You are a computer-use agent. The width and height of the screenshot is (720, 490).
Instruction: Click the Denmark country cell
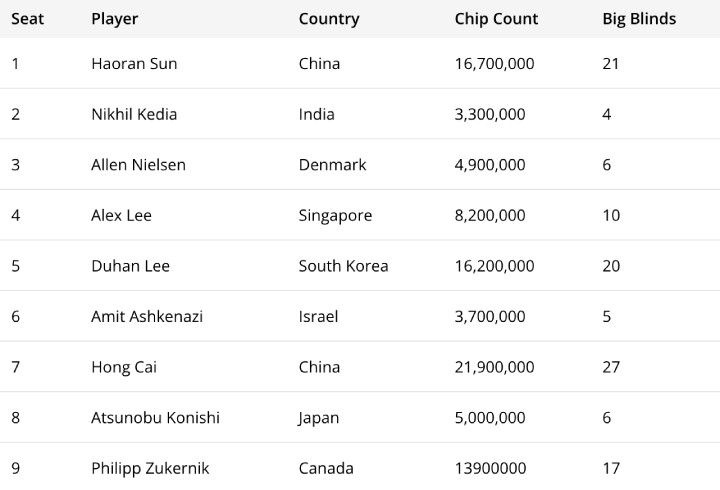[332, 164]
